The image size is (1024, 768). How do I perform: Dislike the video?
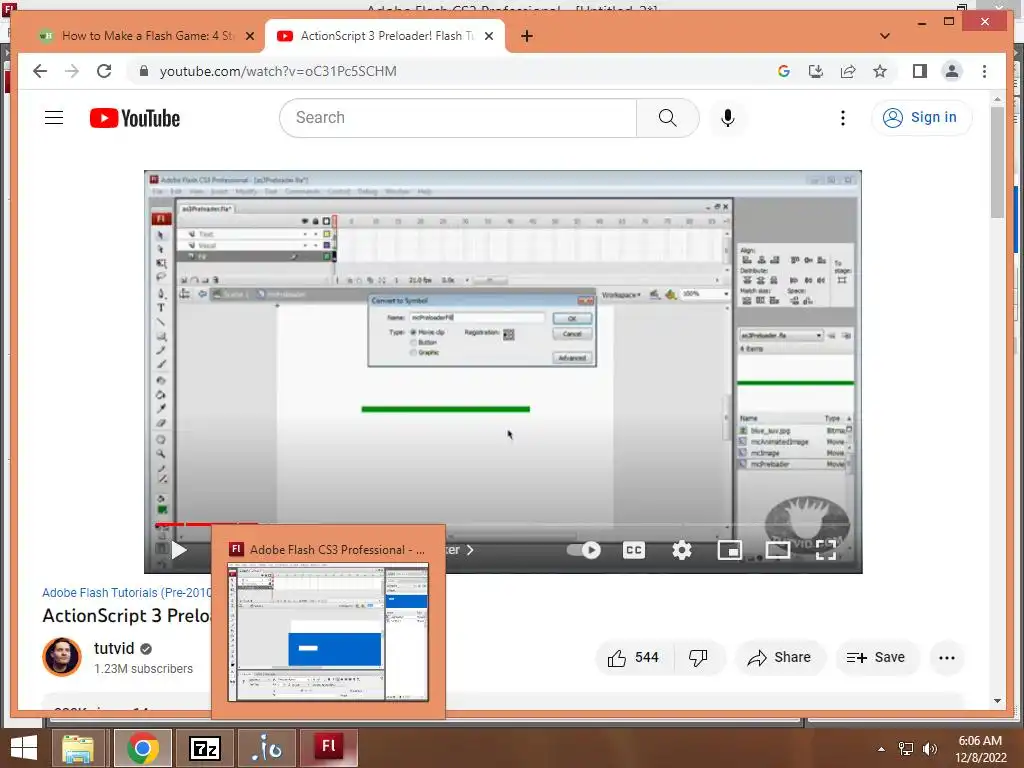(x=697, y=658)
